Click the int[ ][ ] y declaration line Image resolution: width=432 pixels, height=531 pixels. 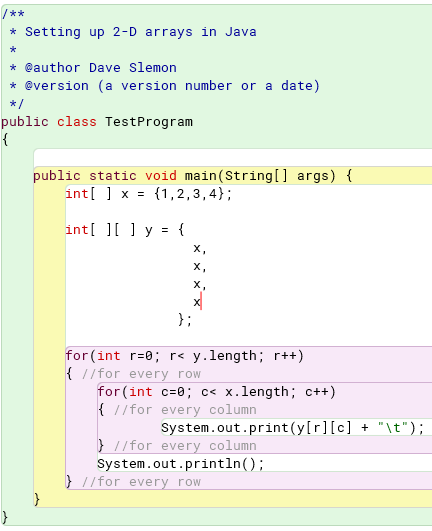point(125,230)
